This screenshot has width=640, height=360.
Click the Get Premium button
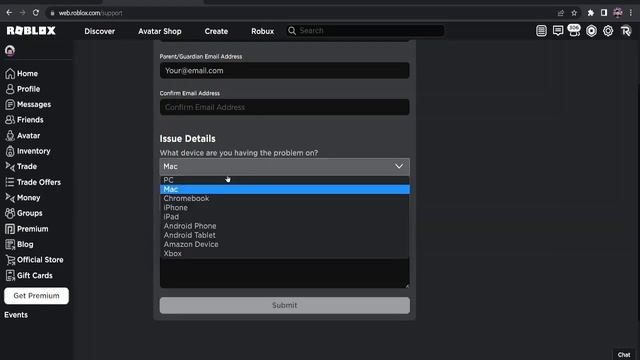point(36,296)
